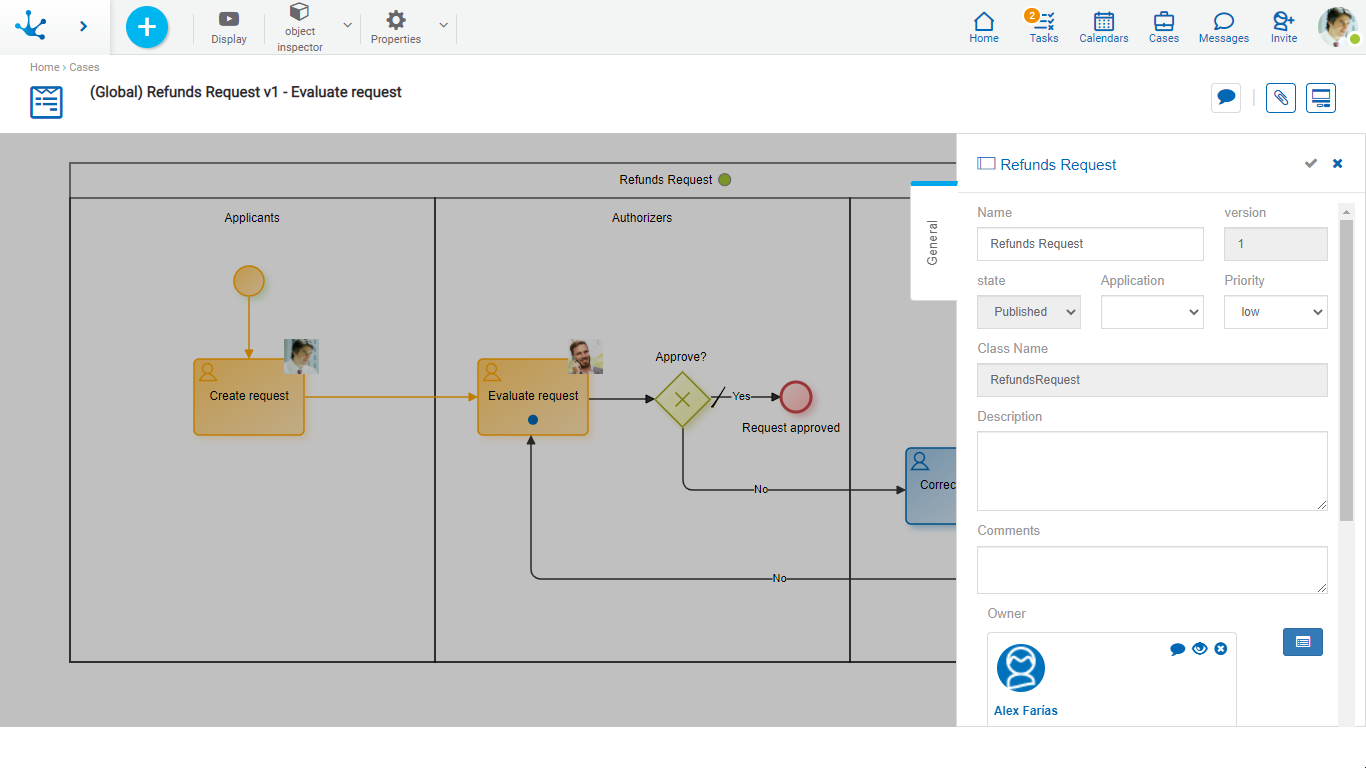
Task: Open the Priority dropdown set to low
Action: 1275,312
